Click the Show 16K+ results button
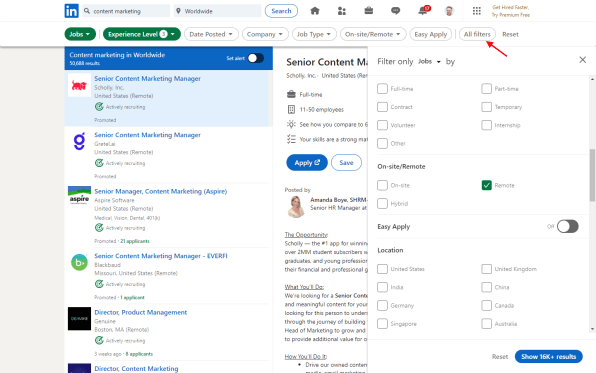This screenshot has height=373, width=596. [x=548, y=357]
